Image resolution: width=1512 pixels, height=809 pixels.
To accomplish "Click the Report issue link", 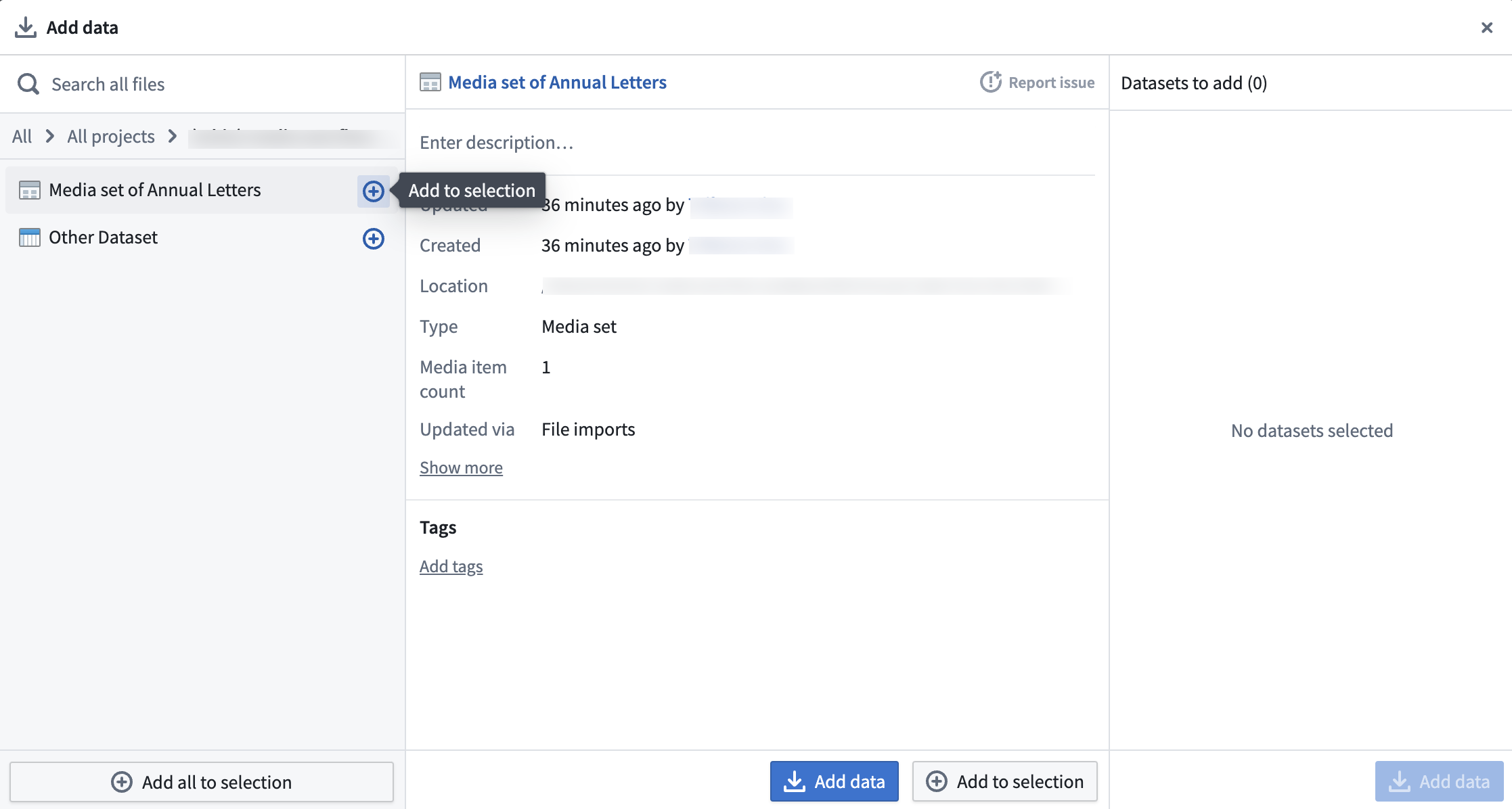I will coord(1037,83).
